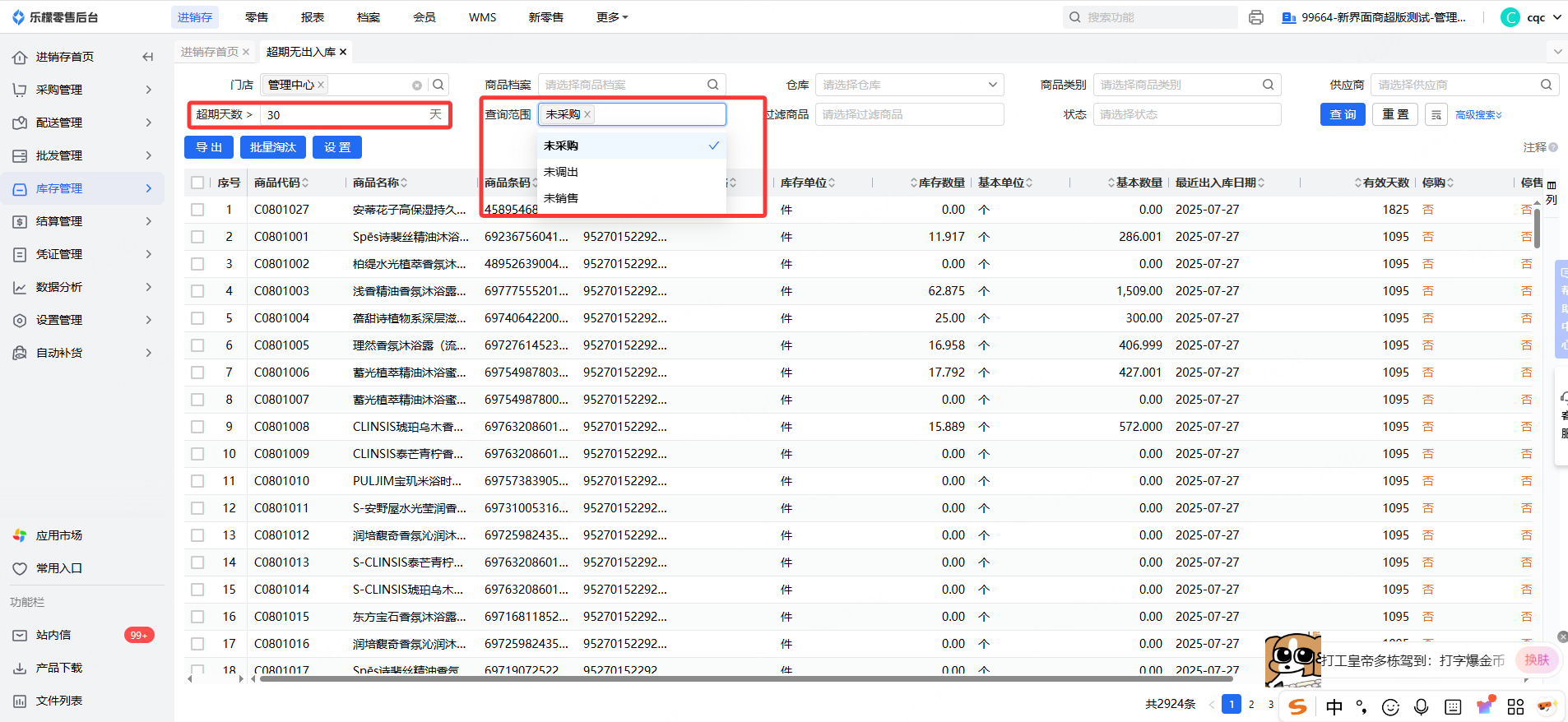Open the filter layout icon beside 重置
Viewport: 1568px width, 722px height.
coord(1436,114)
